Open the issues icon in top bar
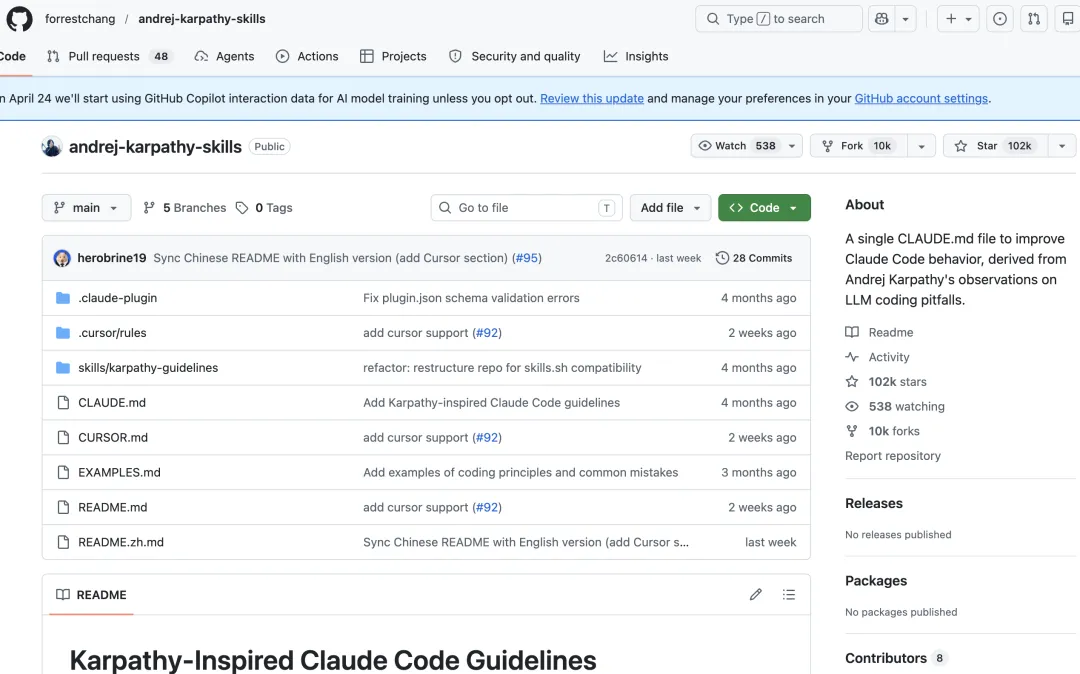Image resolution: width=1080 pixels, height=674 pixels. click(999, 19)
